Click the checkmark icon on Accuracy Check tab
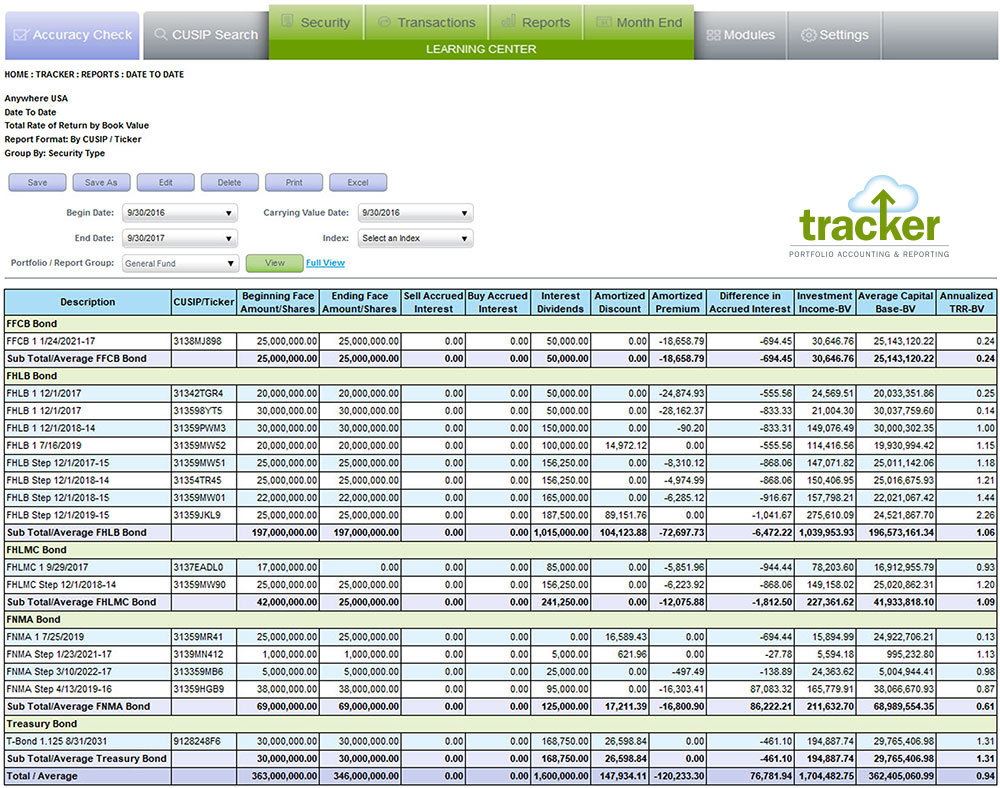Viewport: 1000px width, 788px height. (21, 35)
